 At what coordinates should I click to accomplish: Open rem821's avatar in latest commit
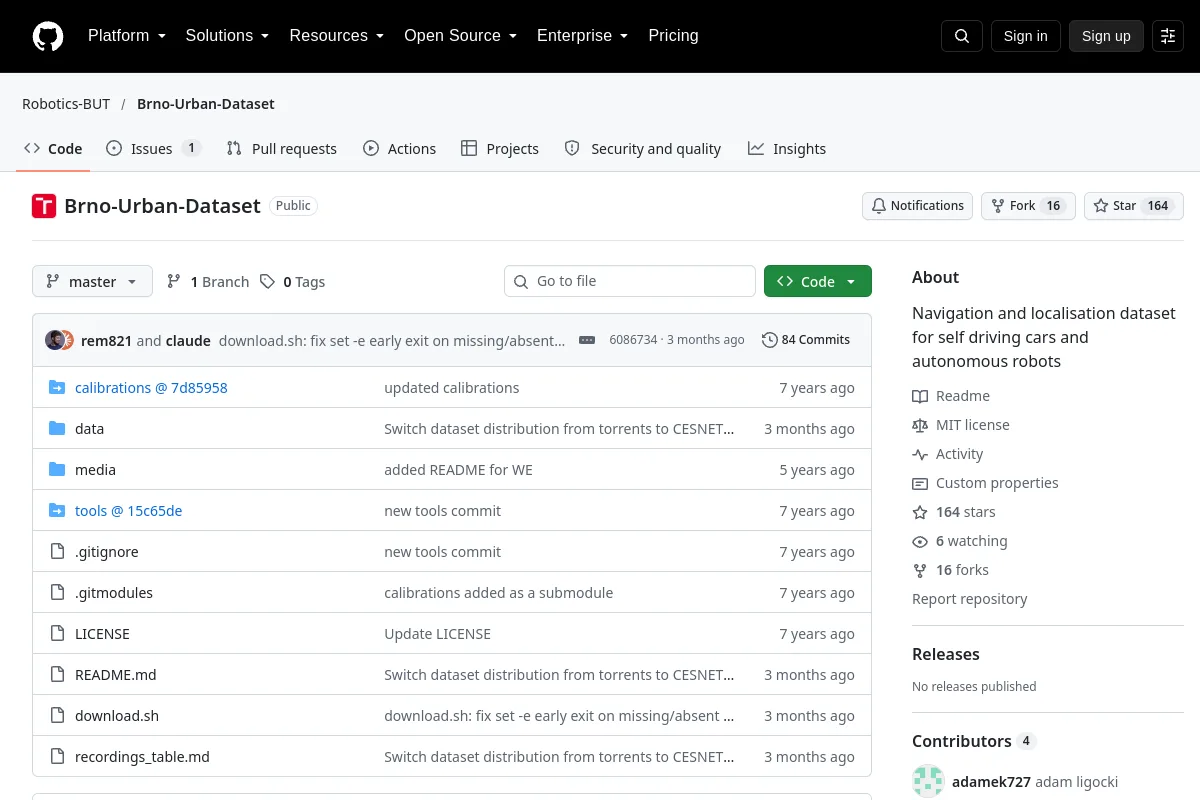(54, 340)
